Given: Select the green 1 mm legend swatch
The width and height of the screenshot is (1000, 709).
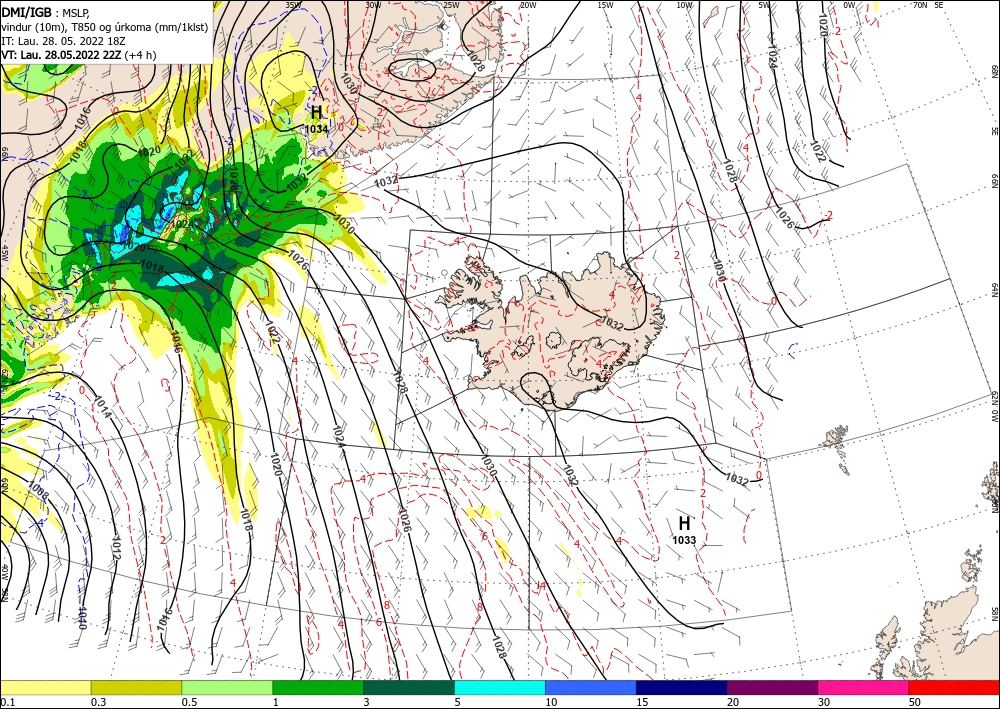Looking at the screenshot, I should 318,687.
